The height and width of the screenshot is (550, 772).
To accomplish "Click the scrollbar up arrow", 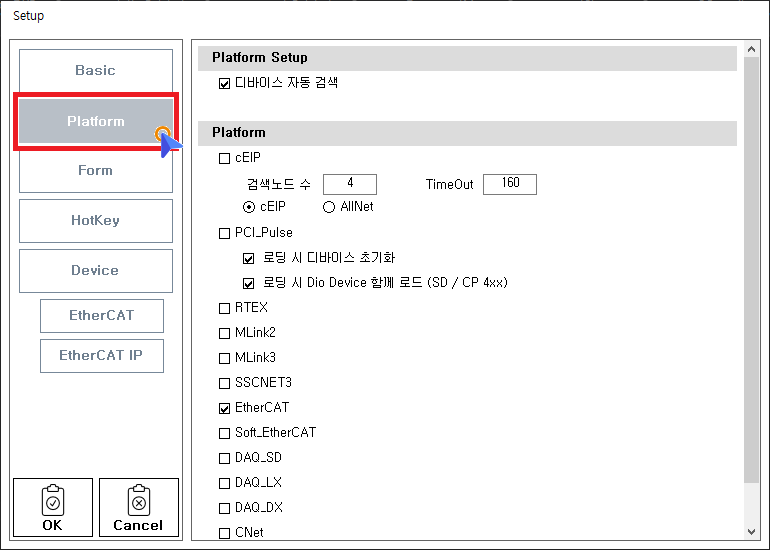I will coord(753,50).
